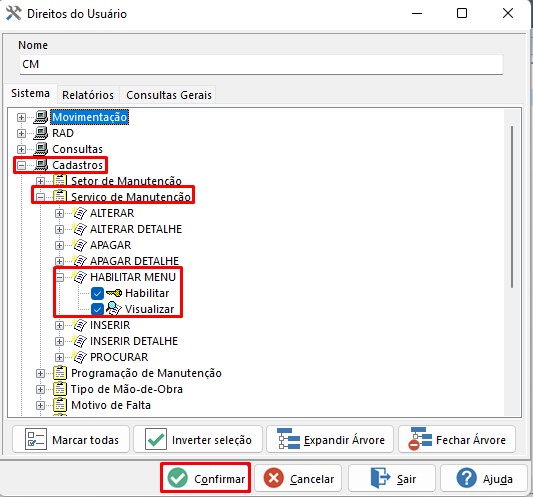The image size is (533, 497).
Task: Click Fechar Árvore button
Action: [457, 440]
